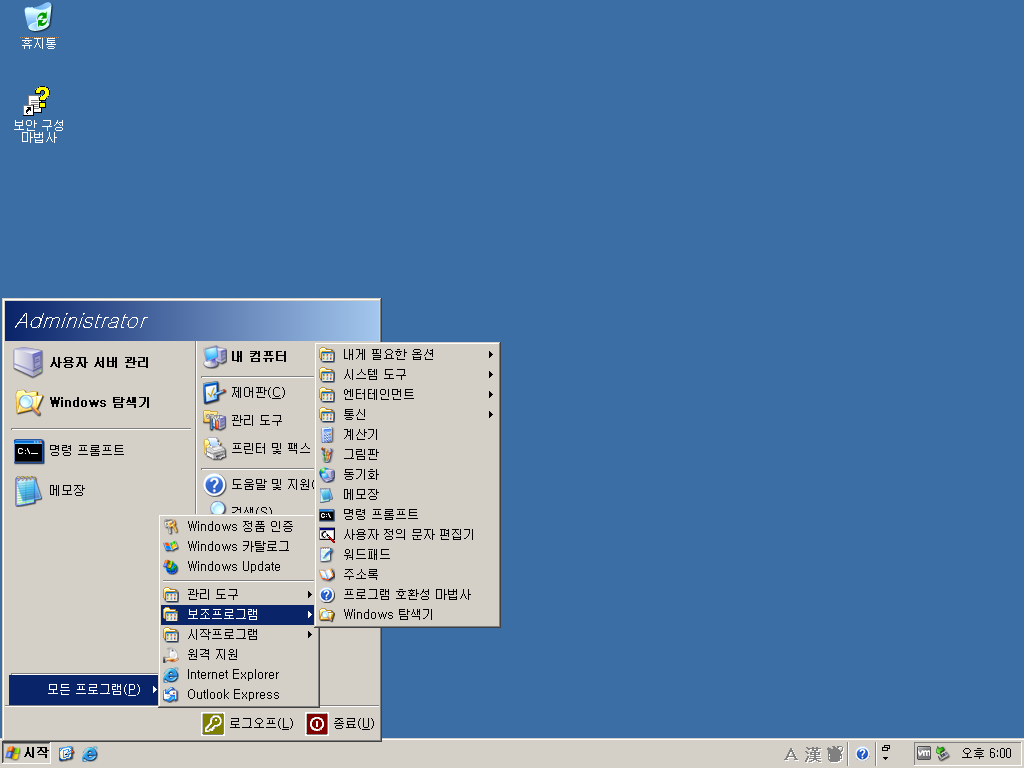This screenshot has width=1024, height=768.
Task: Open Windows 카탈로그 icon
Action: [171, 547]
